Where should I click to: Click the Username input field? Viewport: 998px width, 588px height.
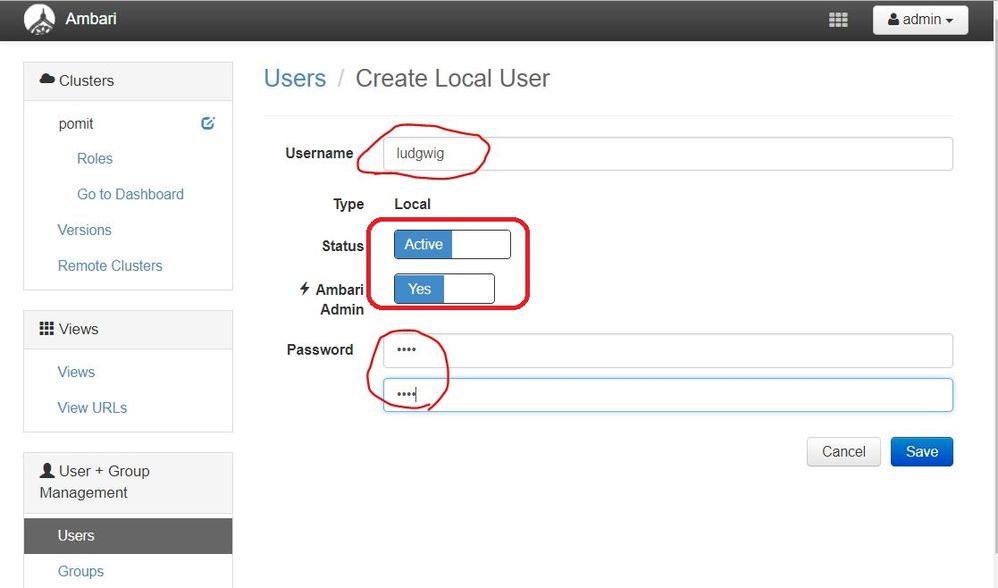pos(668,153)
